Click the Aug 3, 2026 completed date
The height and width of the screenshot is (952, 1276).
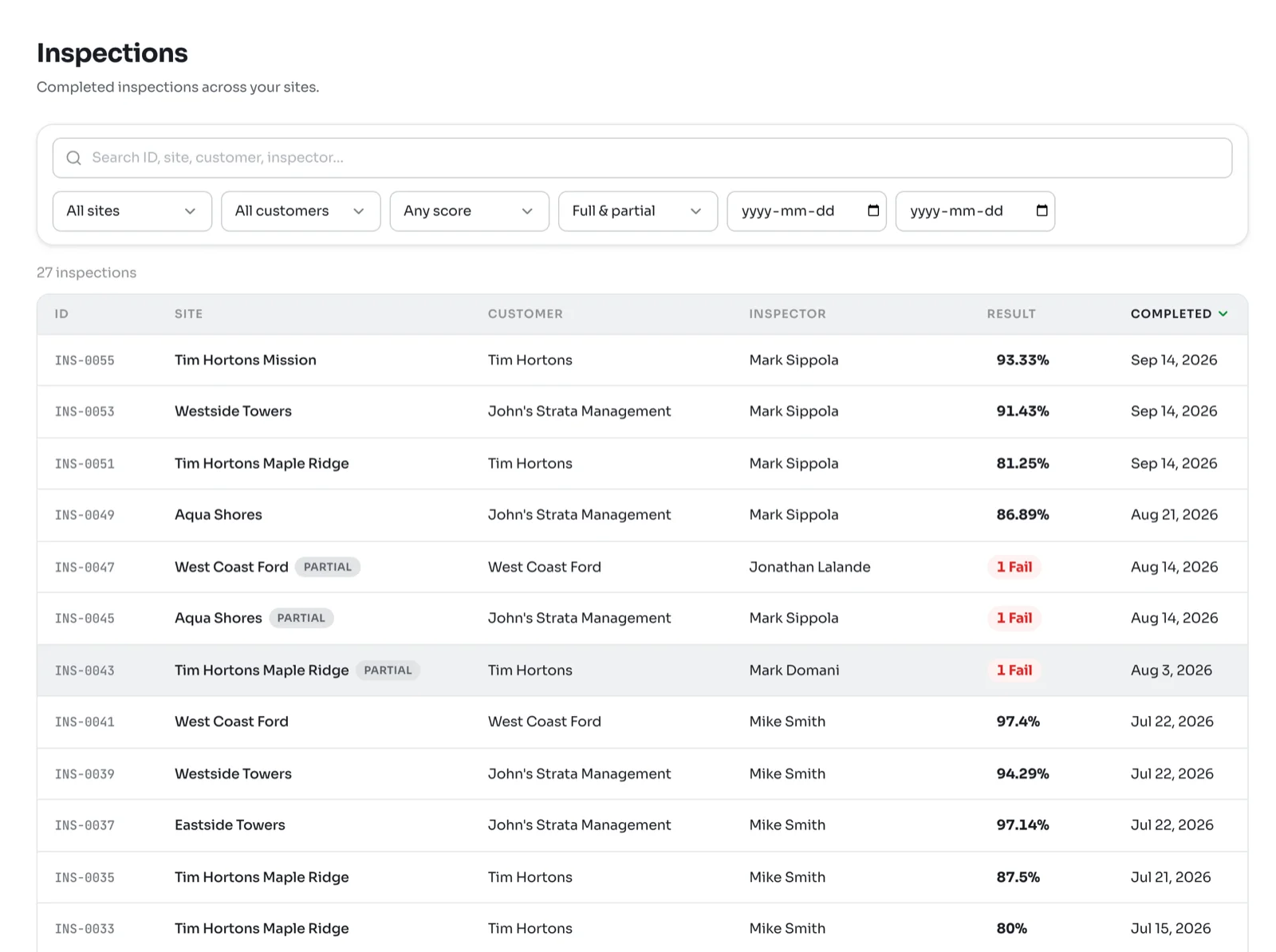[x=1171, y=671]
